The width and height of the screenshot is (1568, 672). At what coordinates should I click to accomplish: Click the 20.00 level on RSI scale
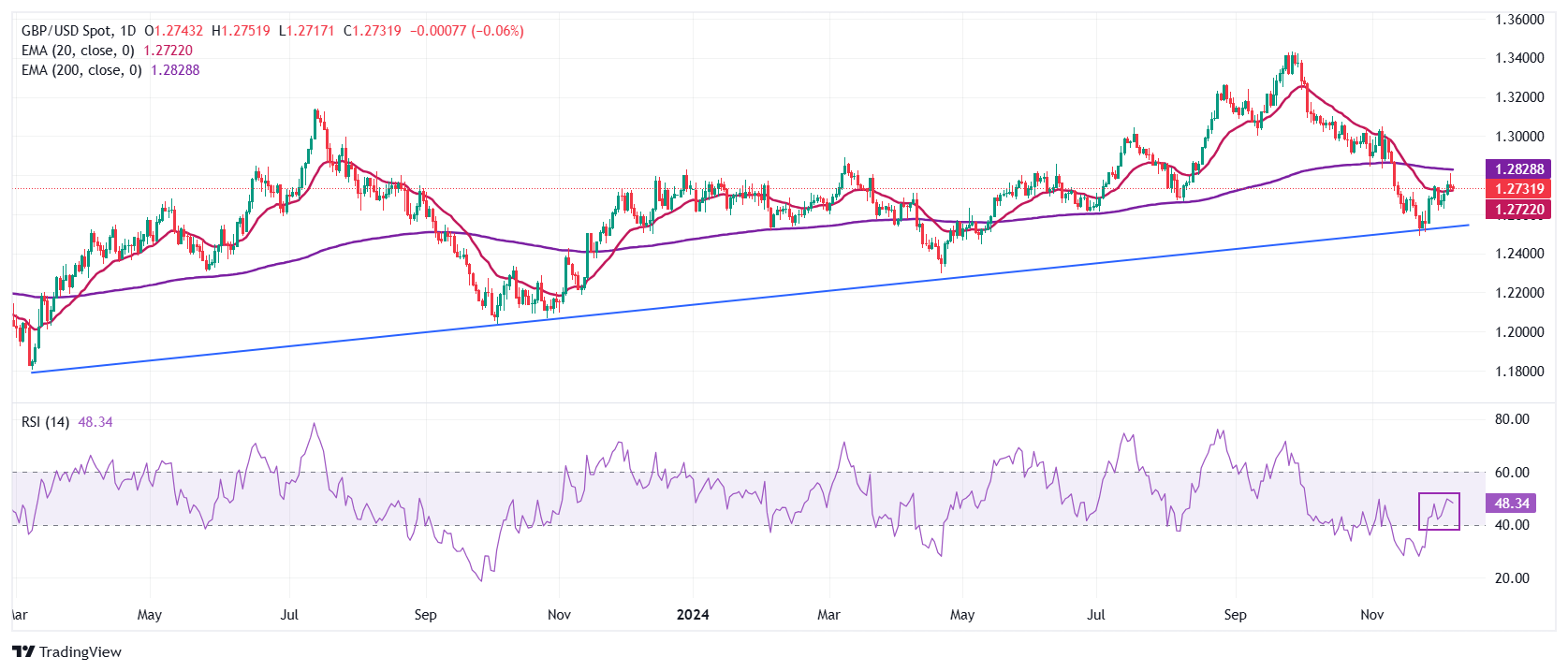[1512, 578]
